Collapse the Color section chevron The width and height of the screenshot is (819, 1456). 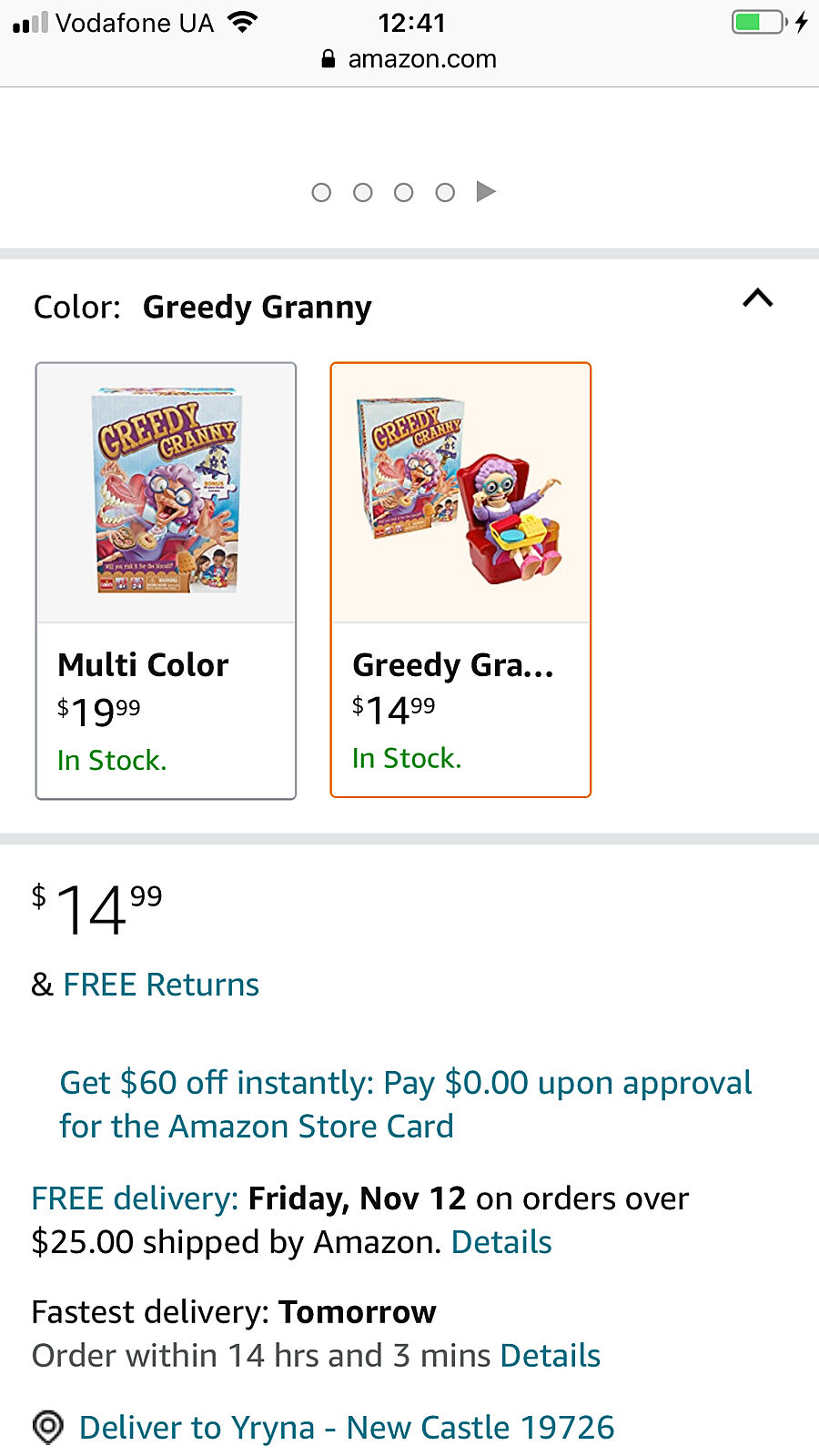[x=757, y=298]
